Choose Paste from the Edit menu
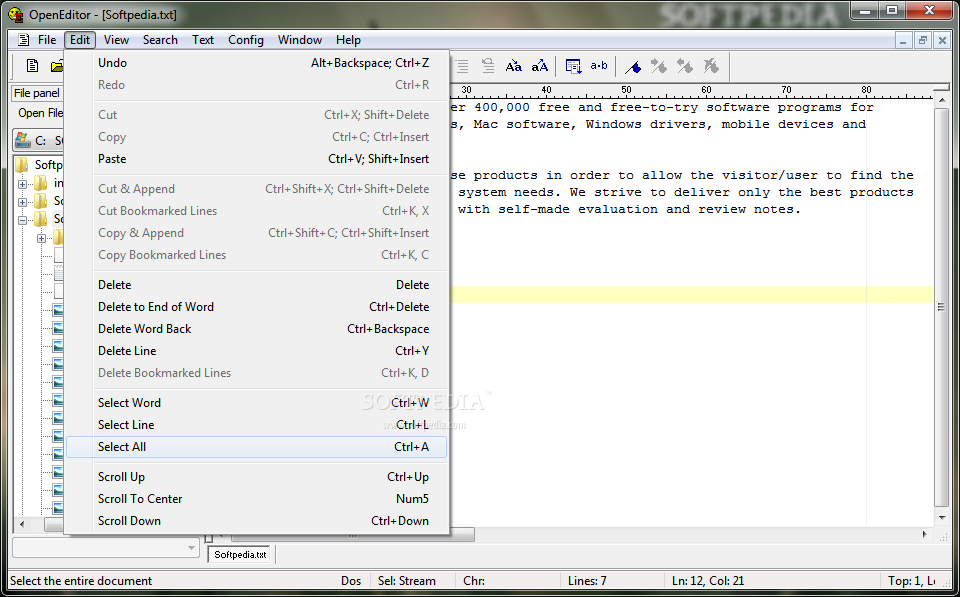 click(257, 159)
